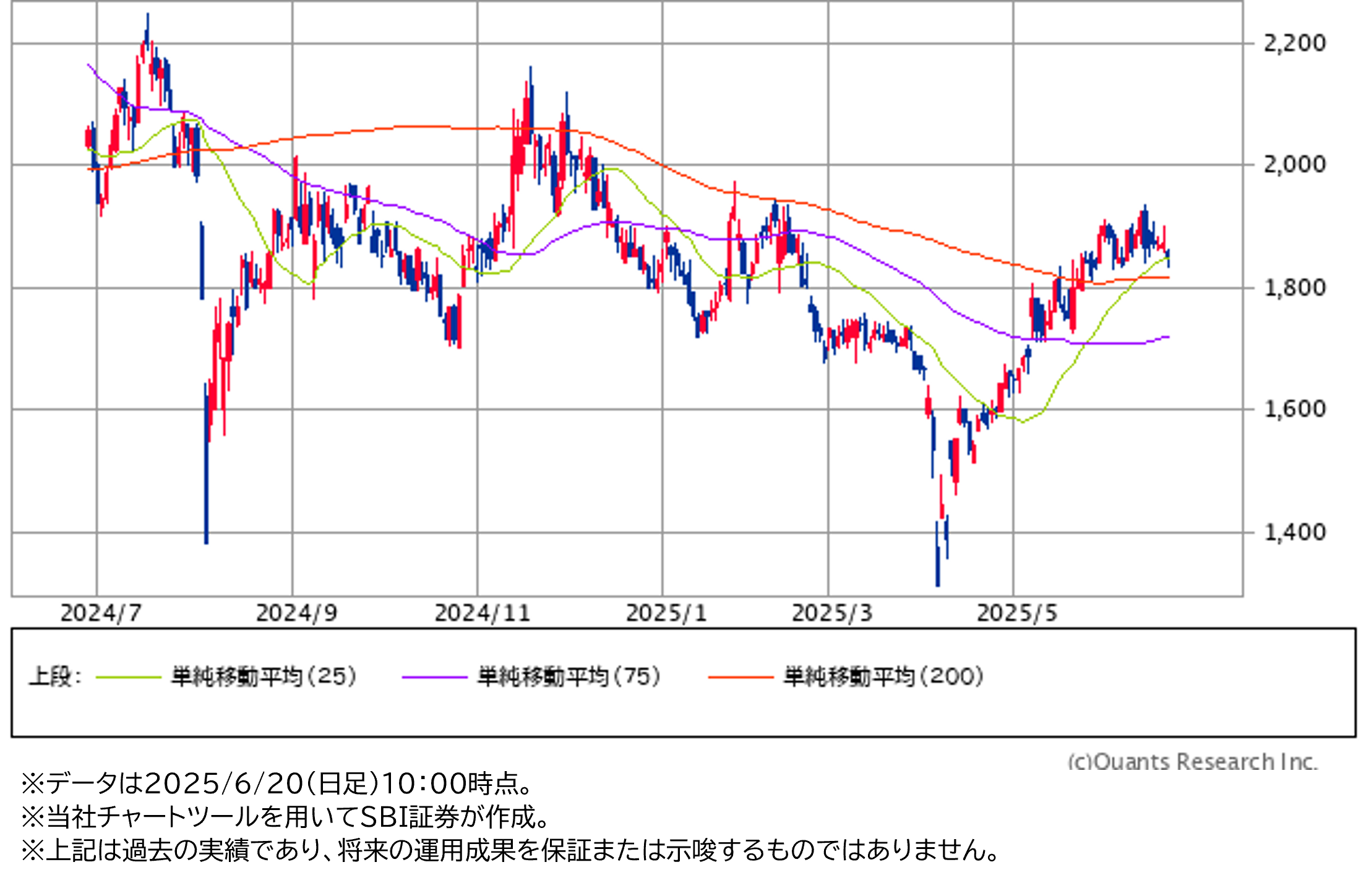Click the 1,400 price axis label
The width and height of the screenshot is (1361, 896).
point(1294,532)
